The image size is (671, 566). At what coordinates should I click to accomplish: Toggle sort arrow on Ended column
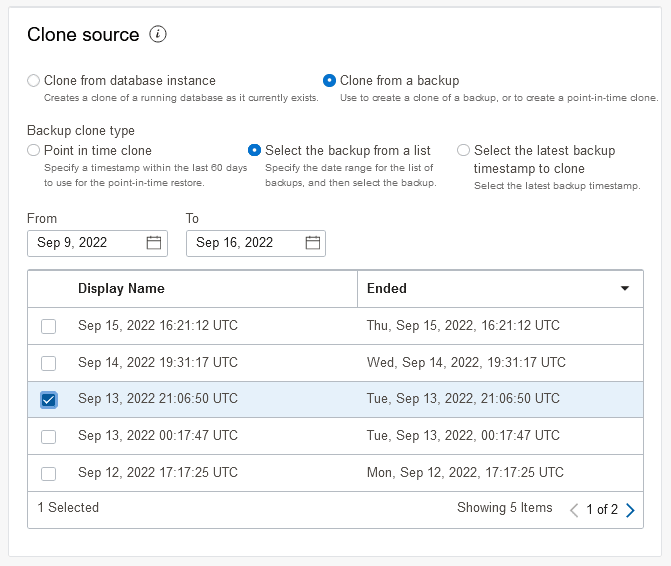click(x=625, y=289)
